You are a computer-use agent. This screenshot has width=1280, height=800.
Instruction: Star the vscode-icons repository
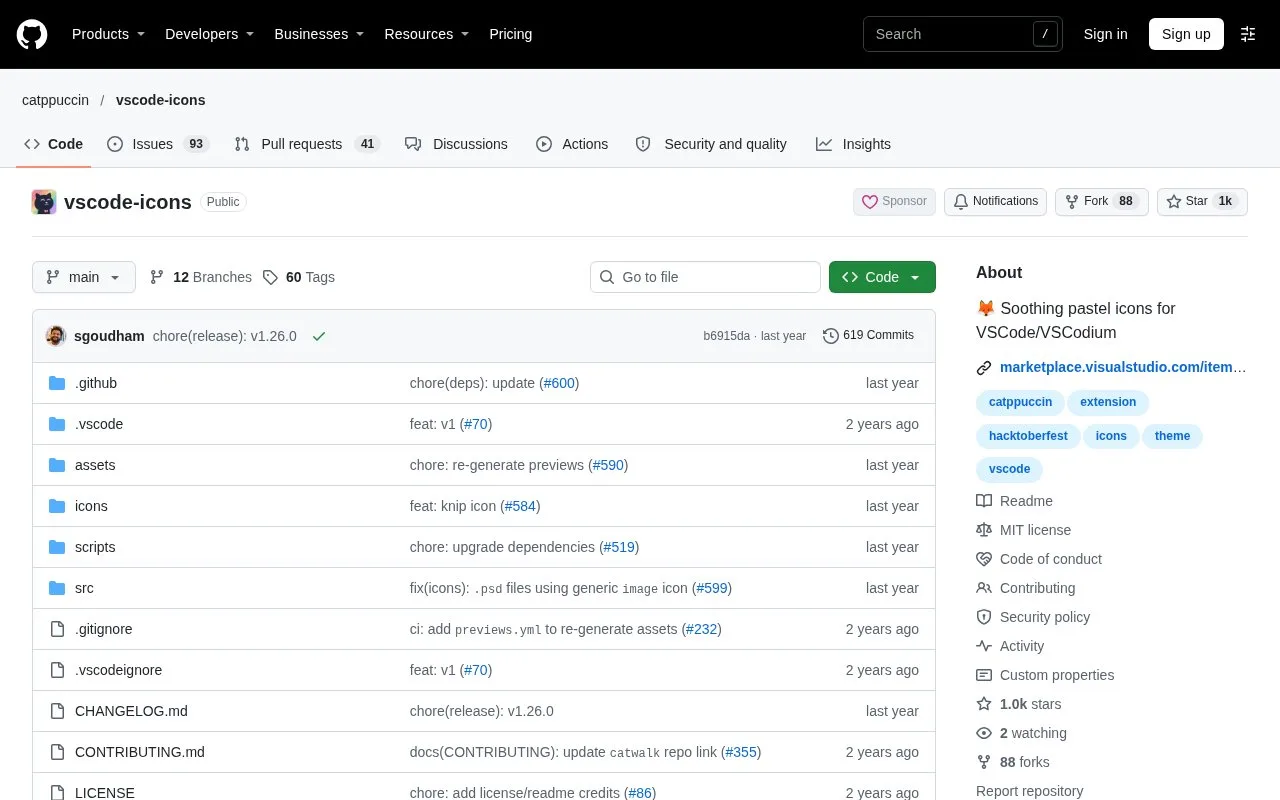click(x=1203, y=202)
